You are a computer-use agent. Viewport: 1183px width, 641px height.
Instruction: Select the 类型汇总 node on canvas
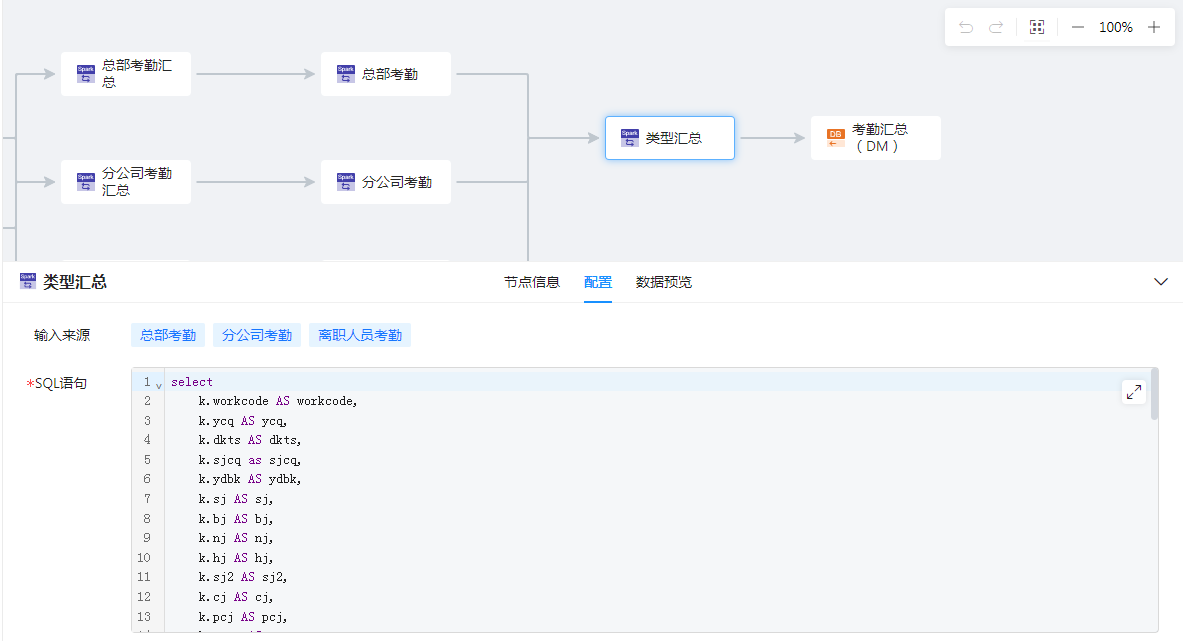click(x=670, y=138)
